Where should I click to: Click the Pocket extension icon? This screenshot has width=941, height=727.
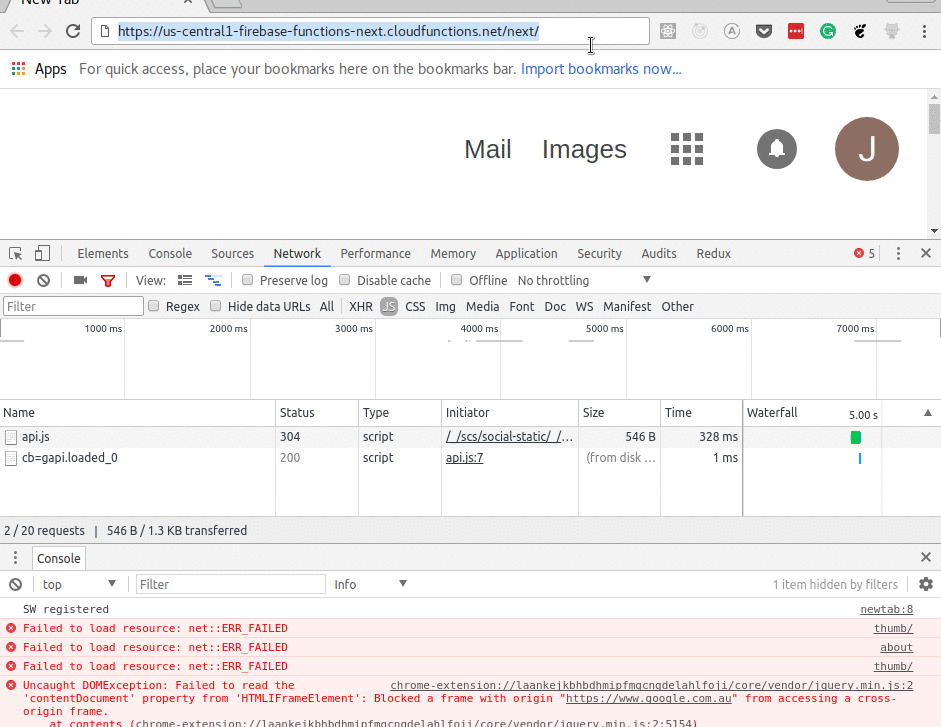click(764, 31)
